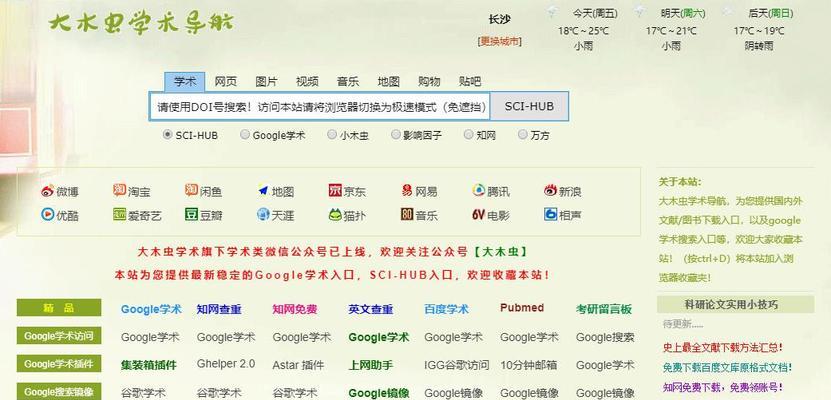Open 免费下载百度文库原格式文档 link
The image size is (831, 400).
[727, 367]
